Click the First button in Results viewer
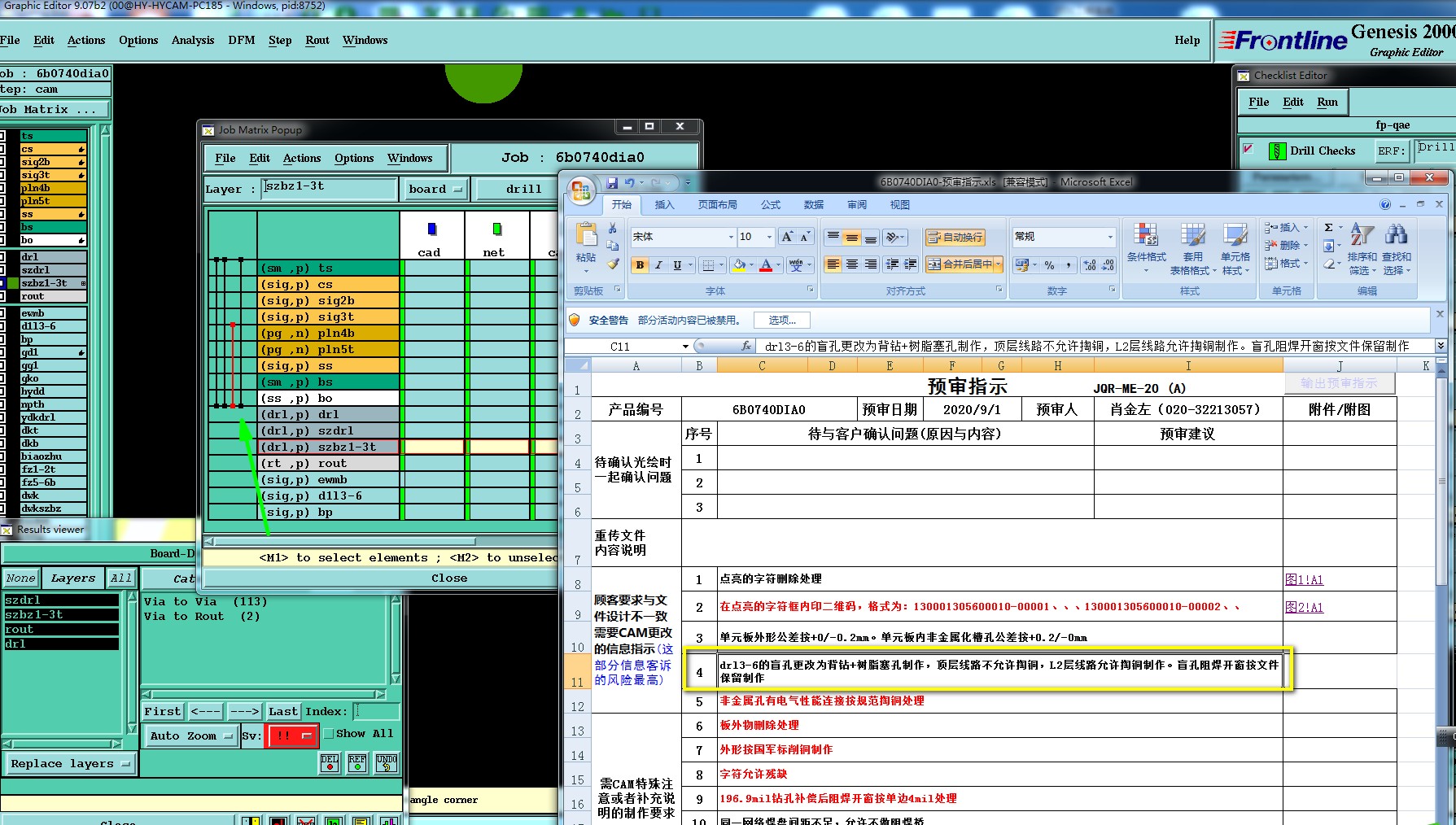The height and width of the screenshot is (825, 1456). pos(163,711)
